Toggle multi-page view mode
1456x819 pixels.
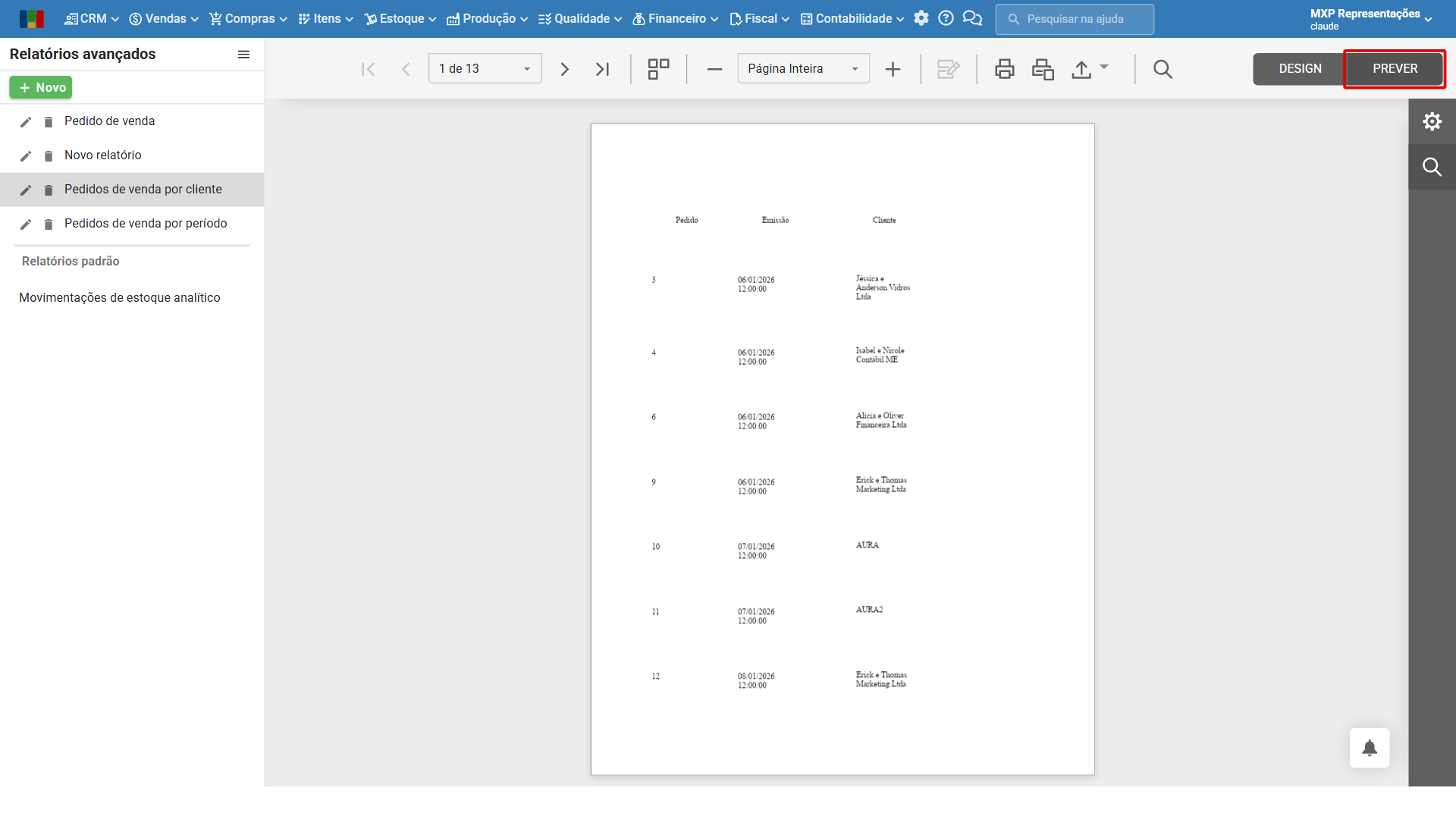click(x=658, y=69)
